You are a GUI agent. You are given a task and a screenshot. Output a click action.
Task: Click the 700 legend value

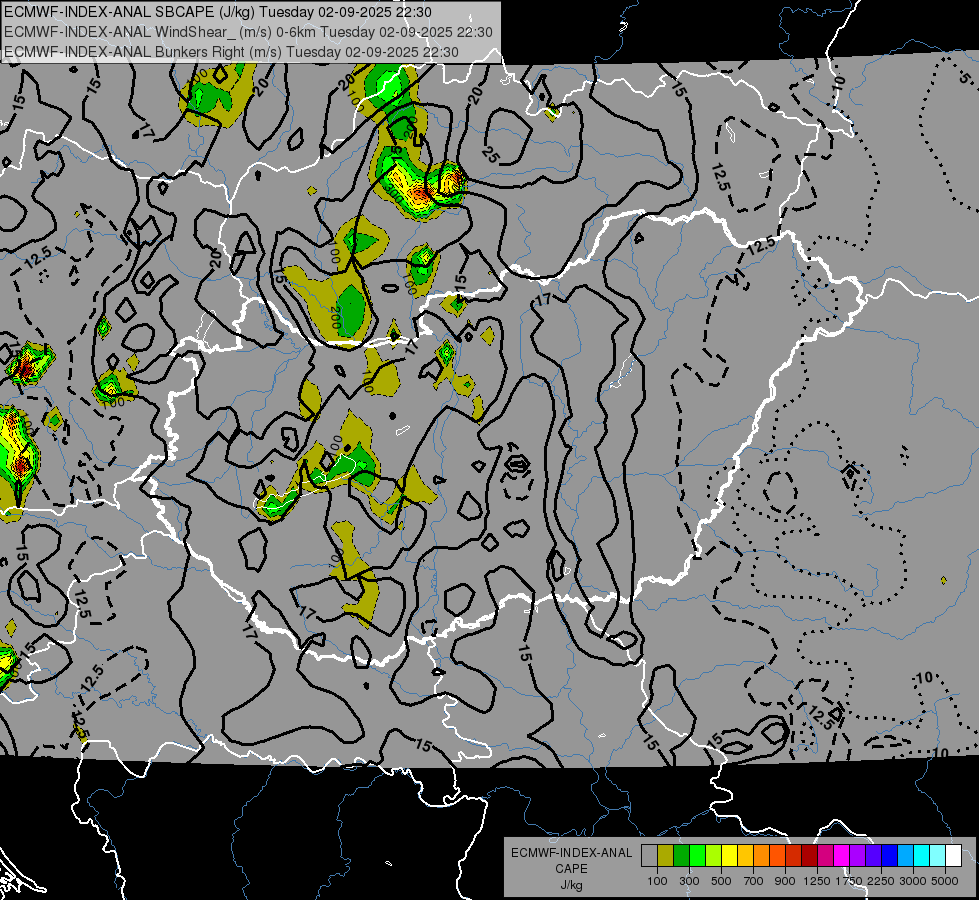pyautogui.click(x=753, y=881)
